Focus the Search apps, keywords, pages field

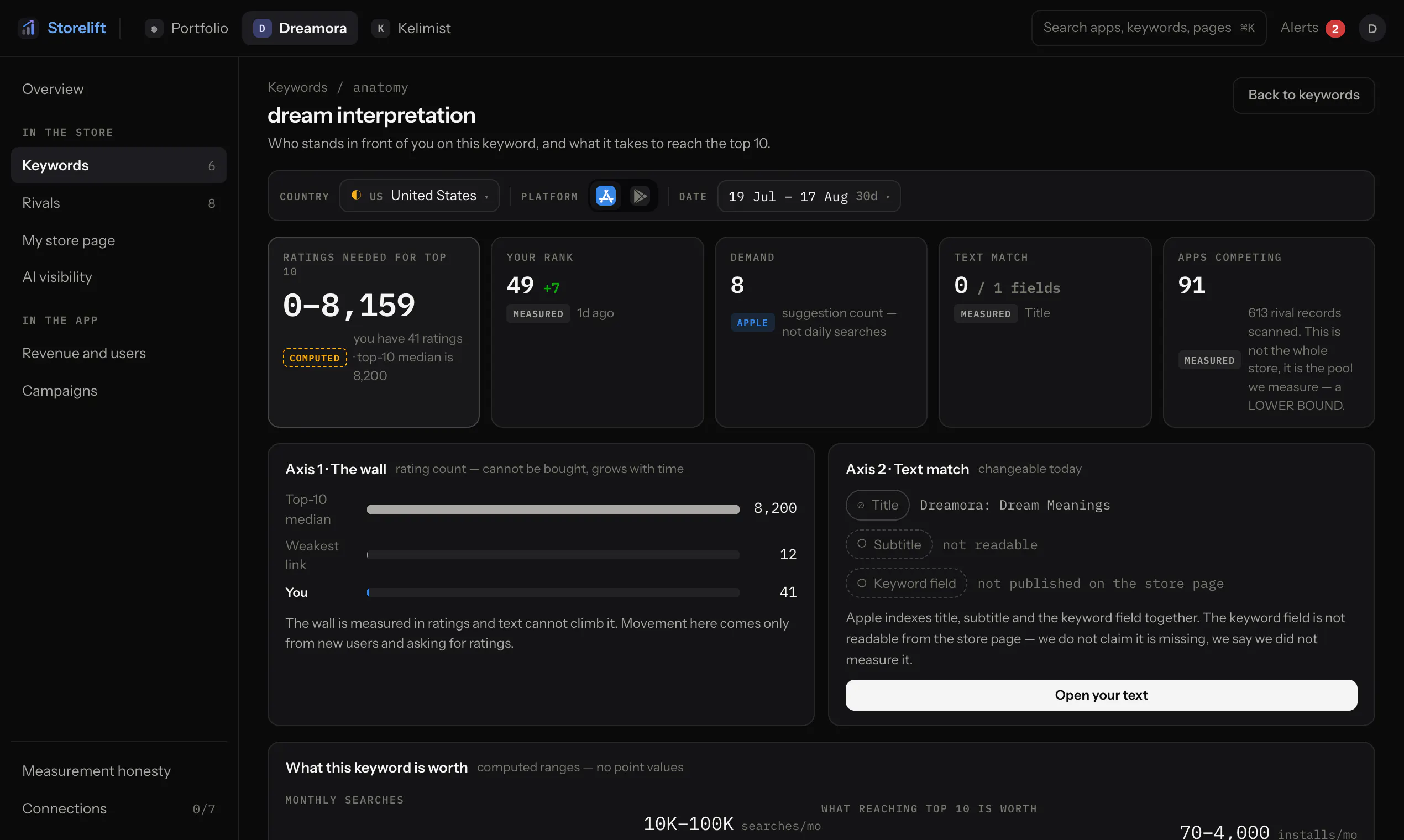(x=1149, y=28)
